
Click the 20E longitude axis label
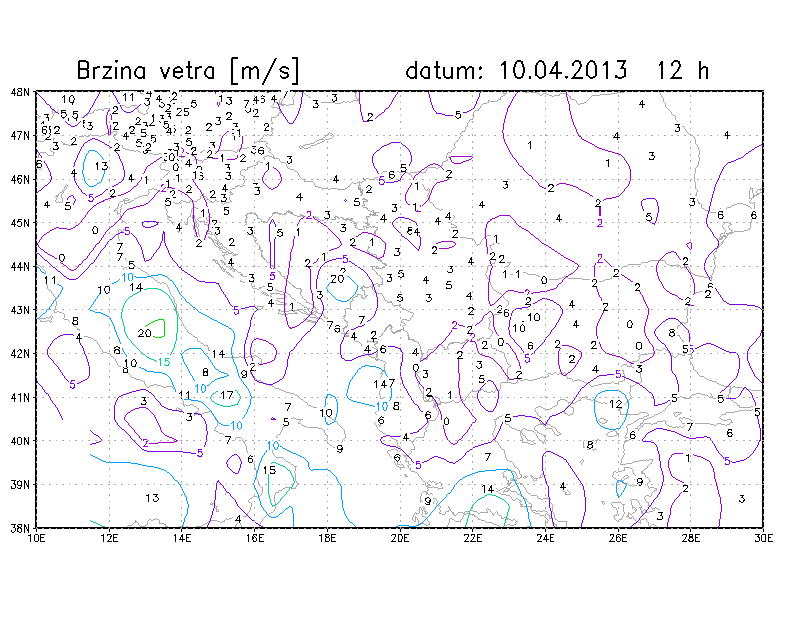pyautogui.click(x=400, y=538)
